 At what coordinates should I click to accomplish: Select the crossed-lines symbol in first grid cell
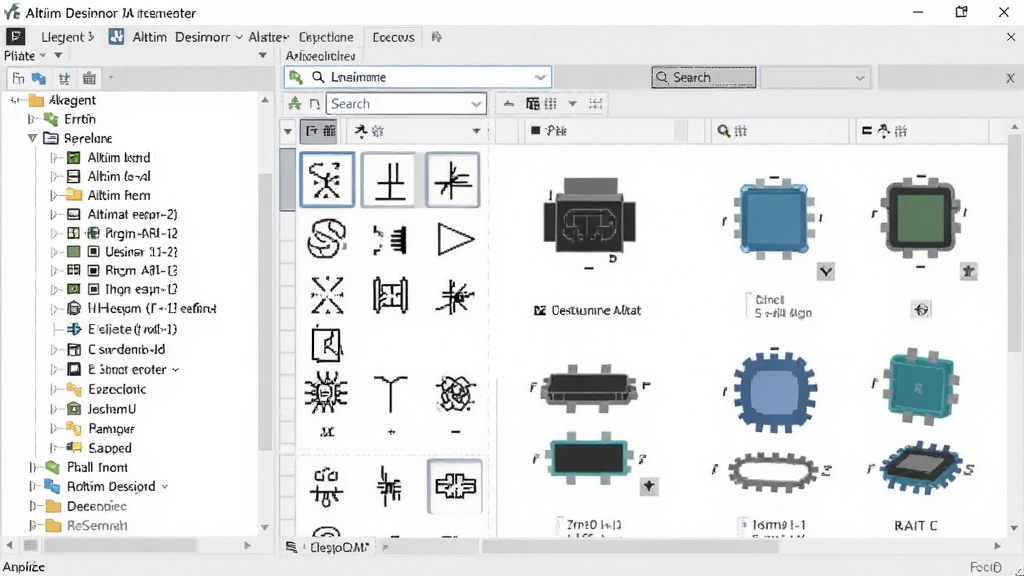327,180
